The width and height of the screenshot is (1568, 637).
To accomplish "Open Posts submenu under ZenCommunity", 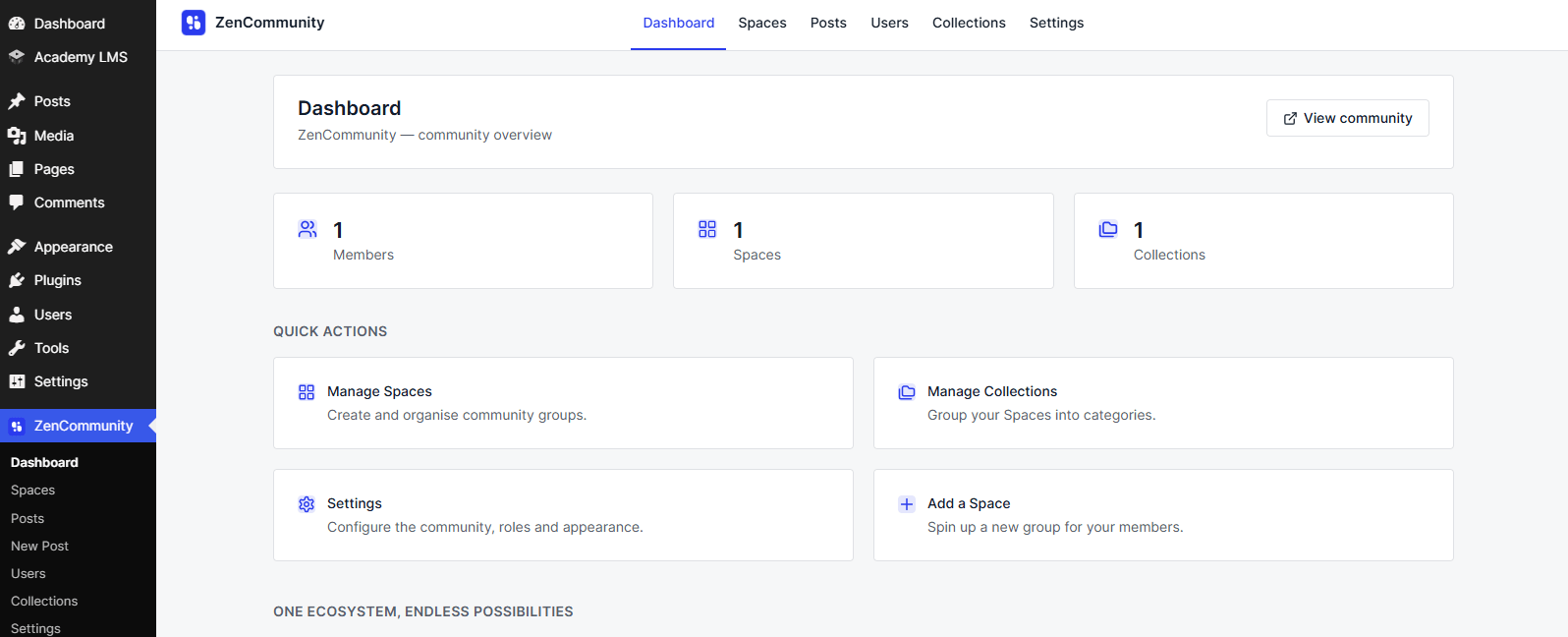I will [x=28, y=518].
